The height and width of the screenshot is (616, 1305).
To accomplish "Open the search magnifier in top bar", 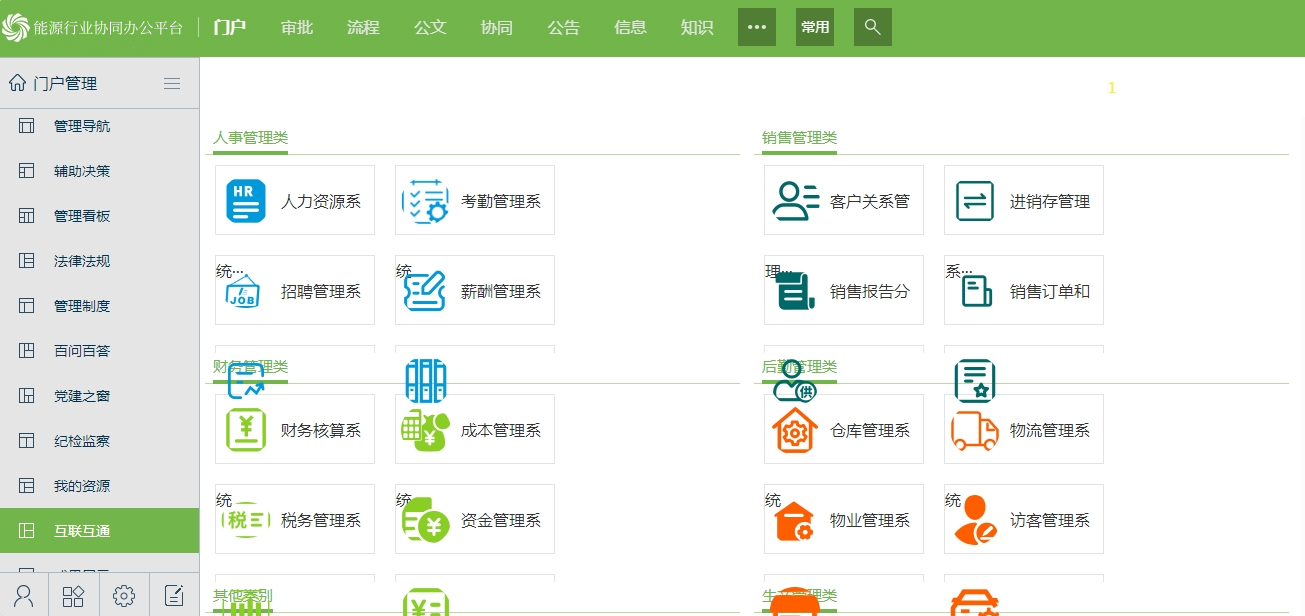I will click(872, 27).
